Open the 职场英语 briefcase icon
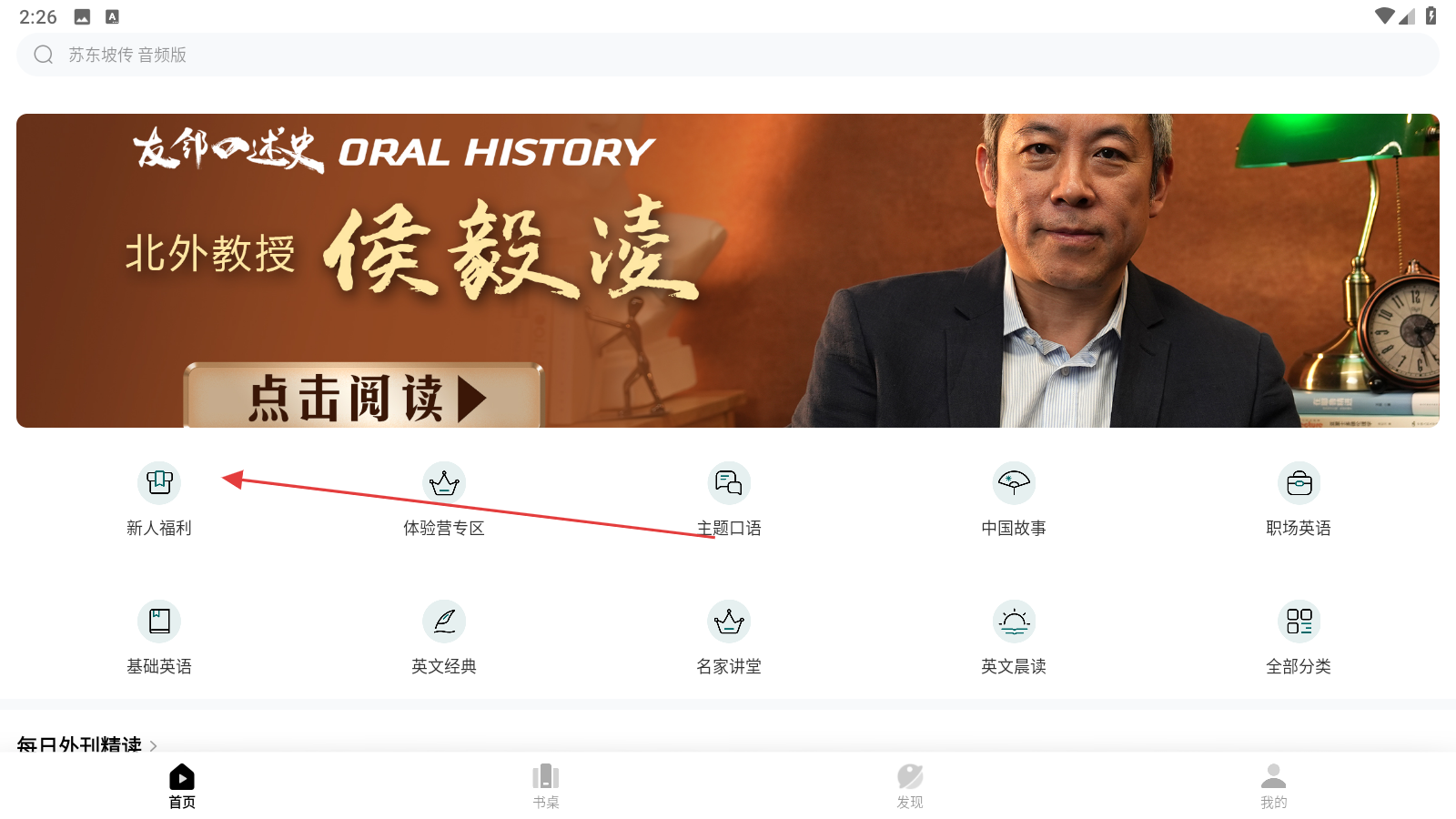Image resolution: width=1456 pixels, height=819 pixels. (x=1299, y=482)
